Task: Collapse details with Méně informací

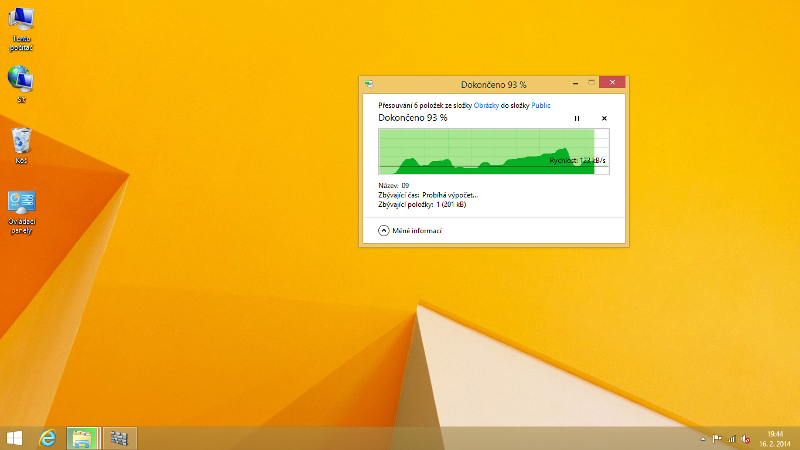Action: [410, 231]
